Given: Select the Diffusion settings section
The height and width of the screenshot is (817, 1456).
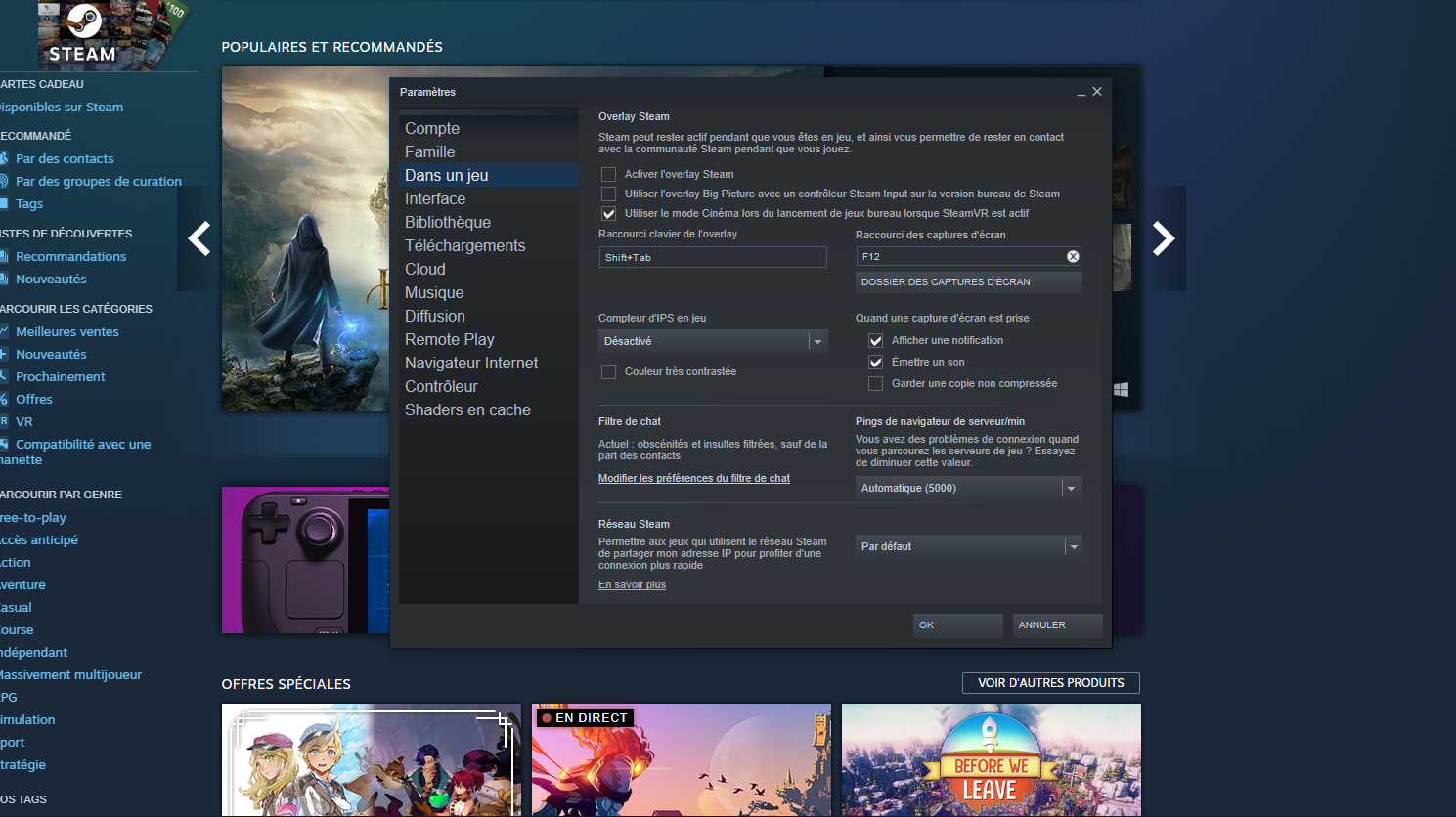Looking at the screenshot, I should click(434, 316).
